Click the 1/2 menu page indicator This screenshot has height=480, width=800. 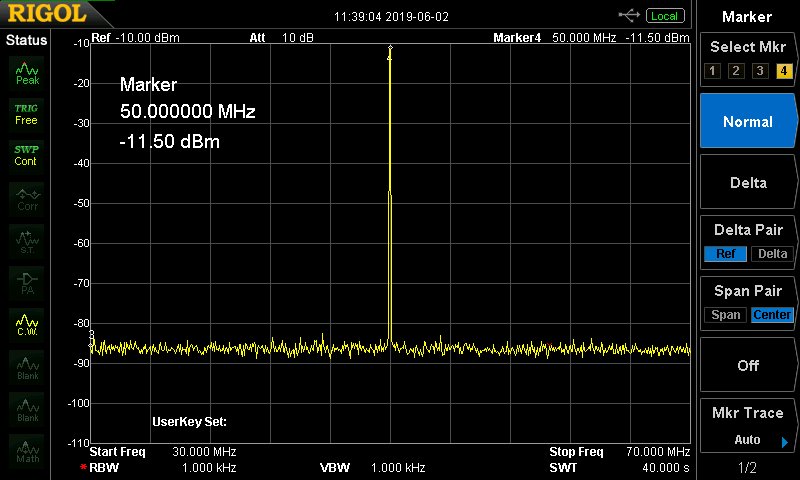point(747,467)
